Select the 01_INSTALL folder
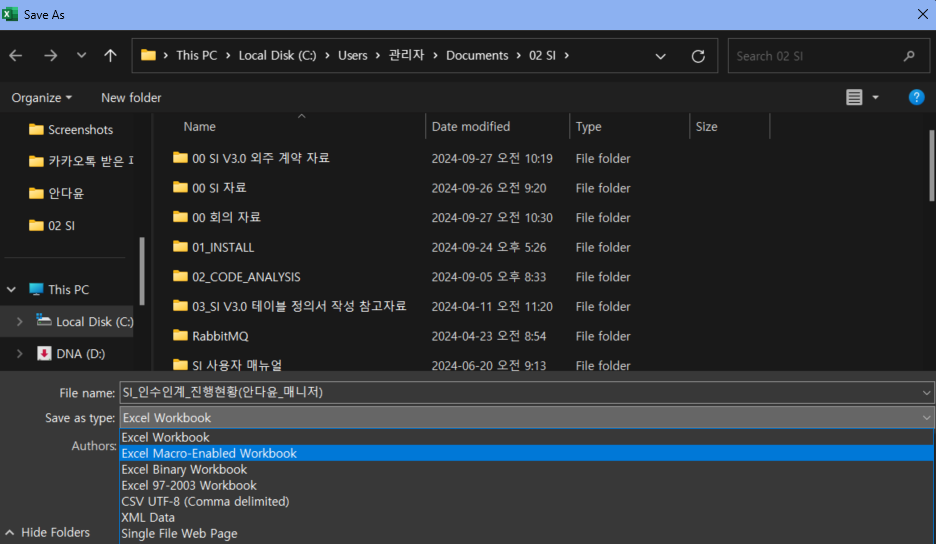Viewport: 936px width, 544px height. [x=214, y=247]
